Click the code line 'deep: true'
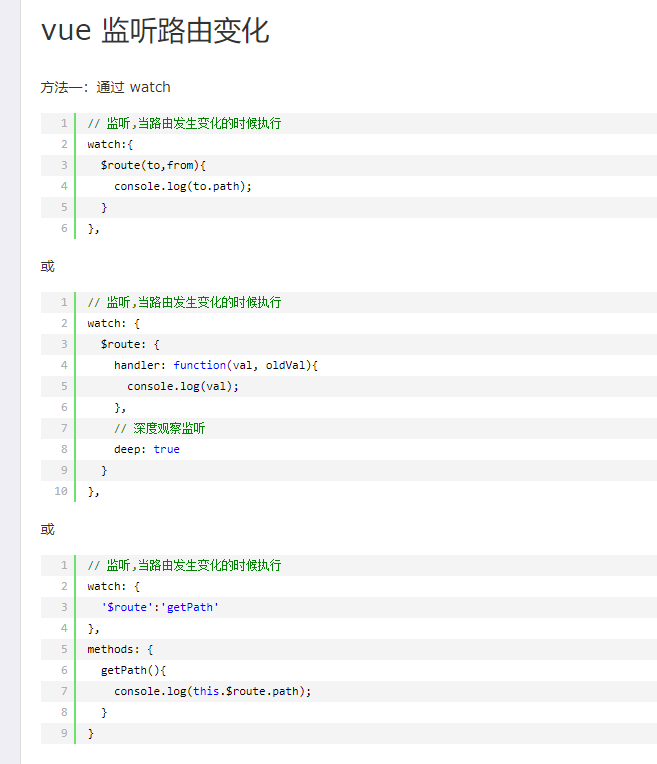Screen dimensions: 657x764 [x=147, y=449]
